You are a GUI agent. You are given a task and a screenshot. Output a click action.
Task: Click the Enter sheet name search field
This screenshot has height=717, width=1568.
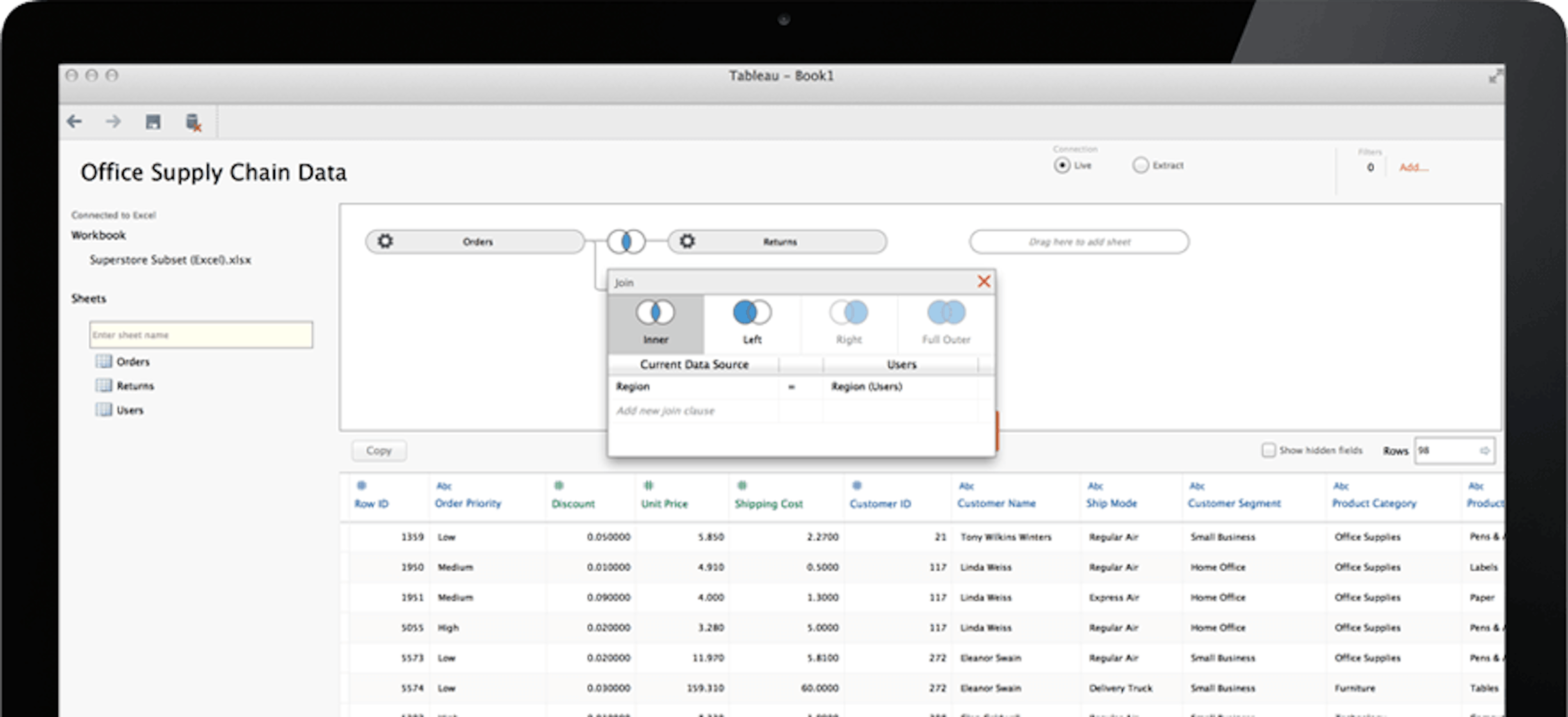coord(201,334)
